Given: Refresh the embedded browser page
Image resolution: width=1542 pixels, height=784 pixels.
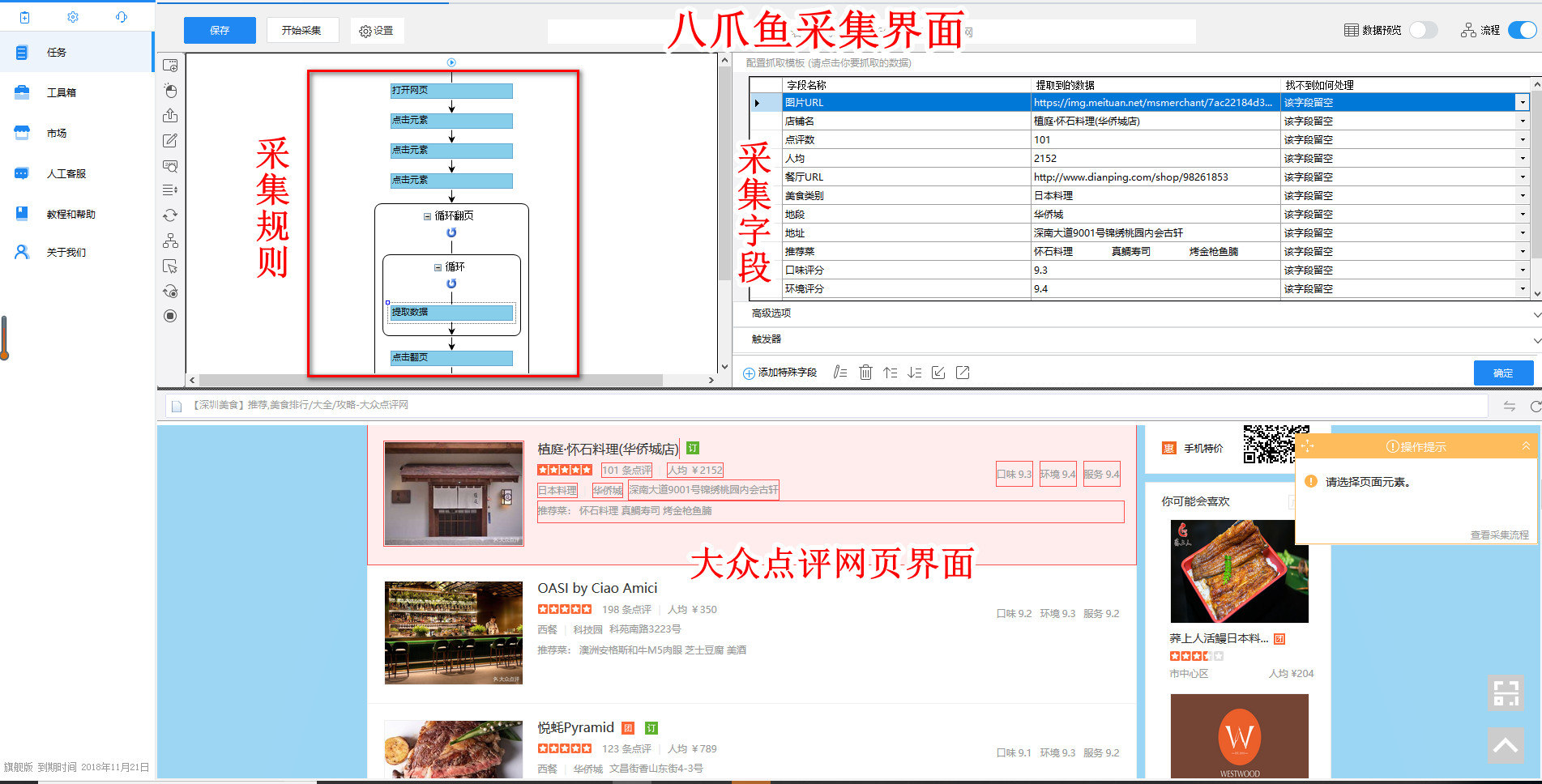Looking at the screenshot, I should coord(1535,407).
